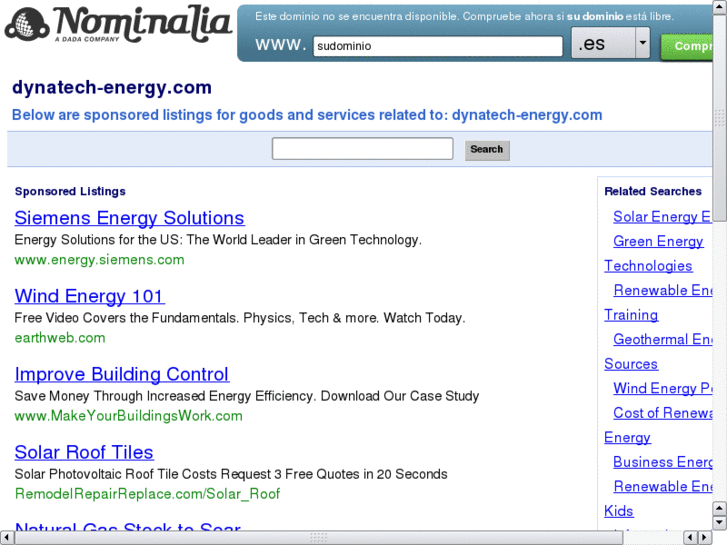
Task: Open www.energy.siemens.com URL text
Action: point(99,260)
